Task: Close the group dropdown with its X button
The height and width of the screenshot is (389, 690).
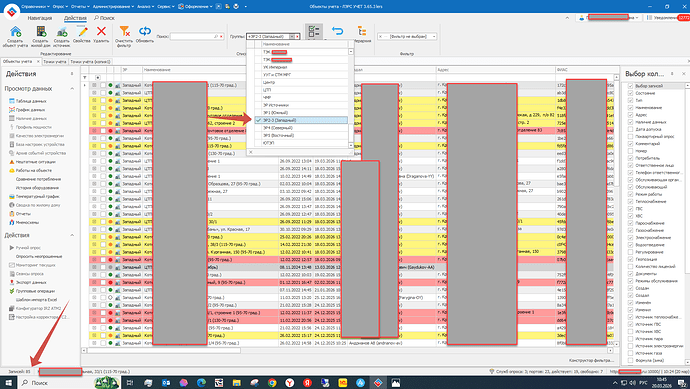Action: tap(251, 152)
